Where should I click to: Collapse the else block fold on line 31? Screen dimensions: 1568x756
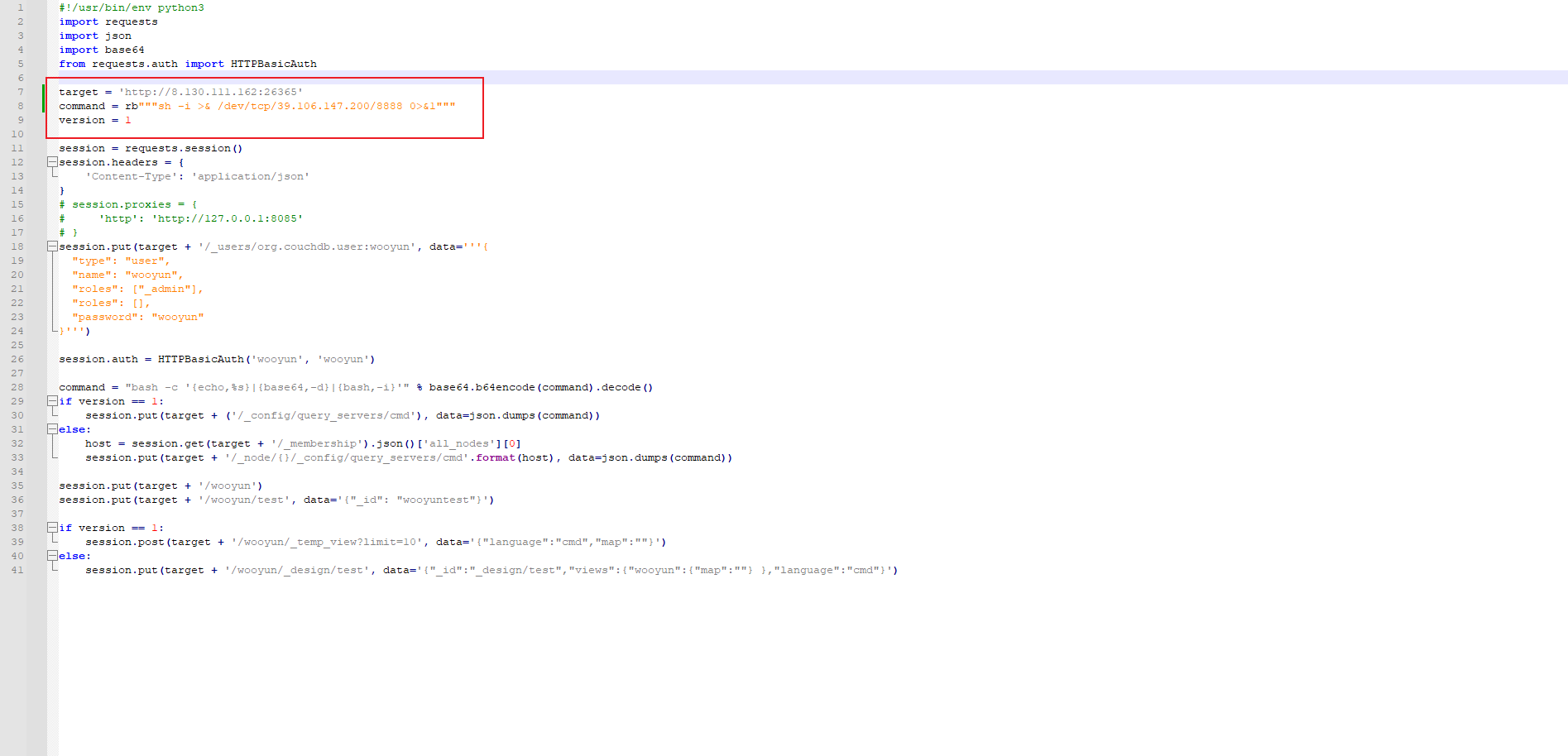(x=52, y=429)
